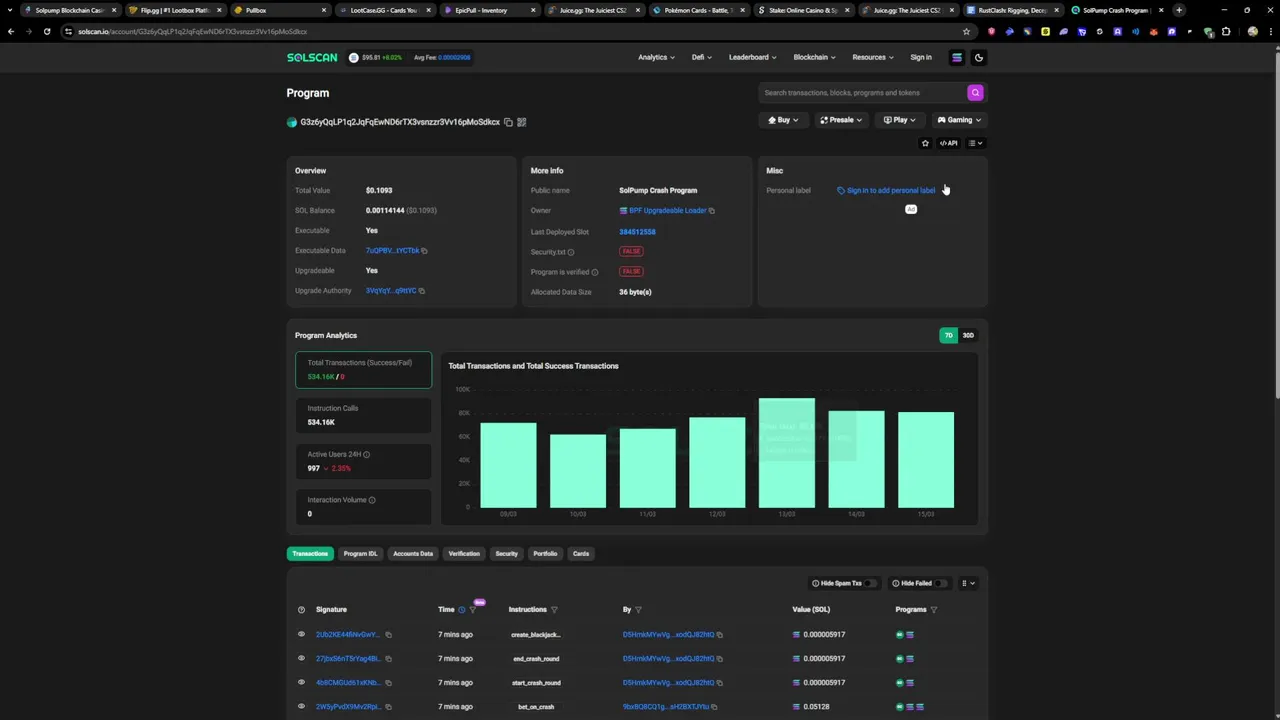Expand the Resources menu
Screen dimensions: 1280x720
click(872, 57)
